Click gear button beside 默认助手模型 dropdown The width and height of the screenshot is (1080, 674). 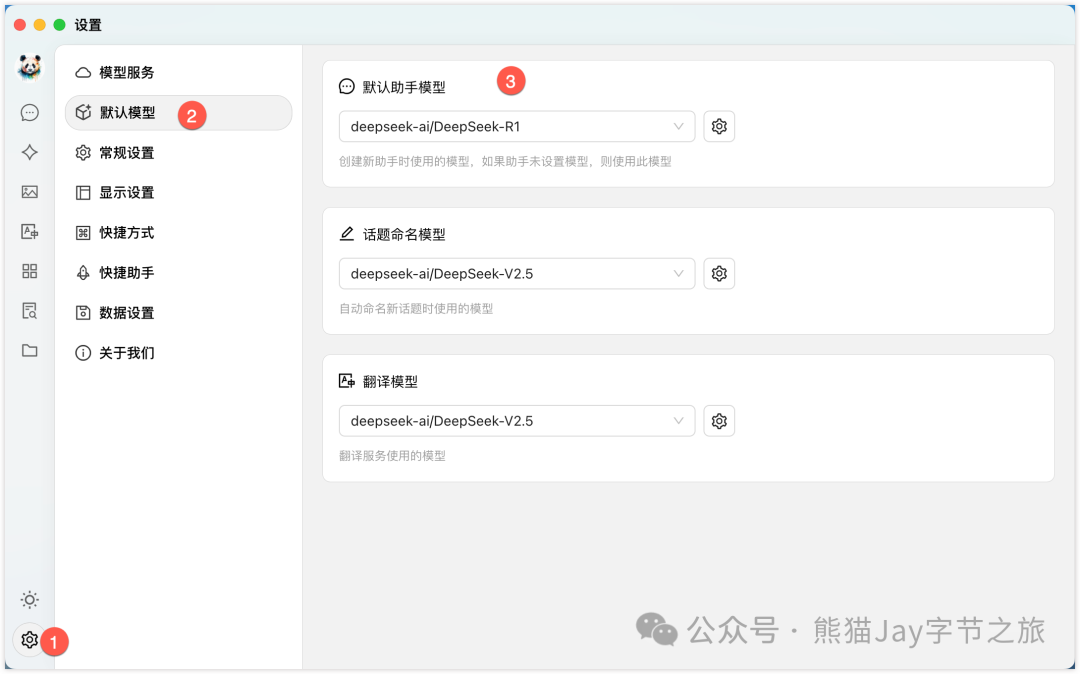click(x=719, y=127)
